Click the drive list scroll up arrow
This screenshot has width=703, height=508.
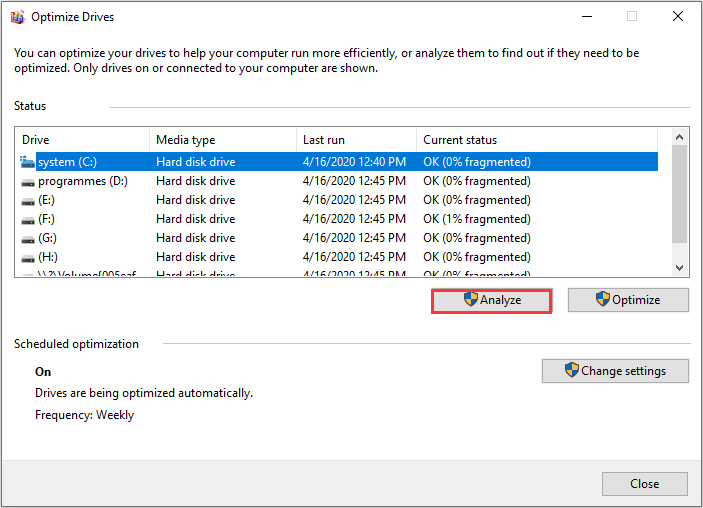click(x=679, y=137)
